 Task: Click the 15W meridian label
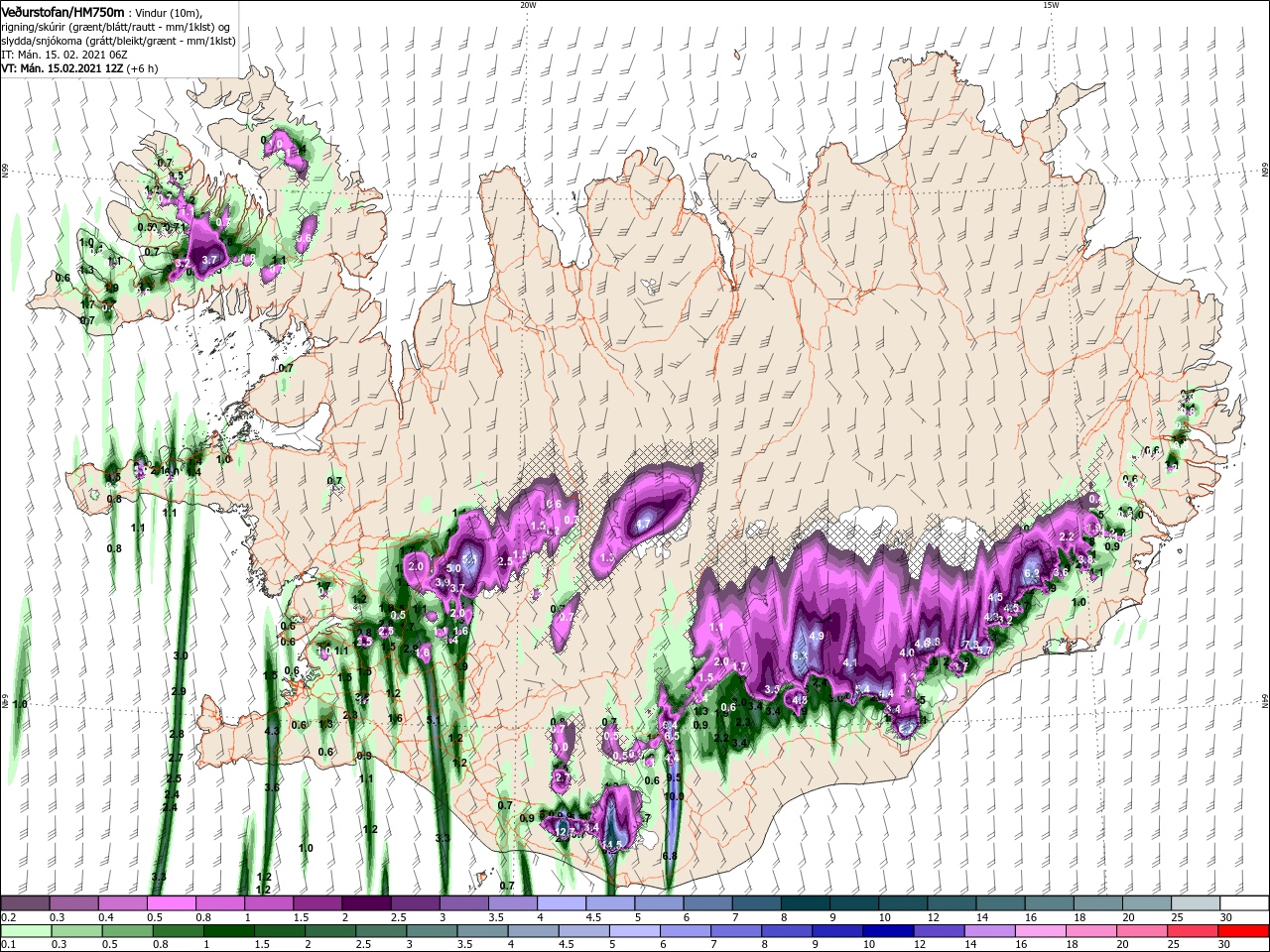click(x=1050, y=4)
